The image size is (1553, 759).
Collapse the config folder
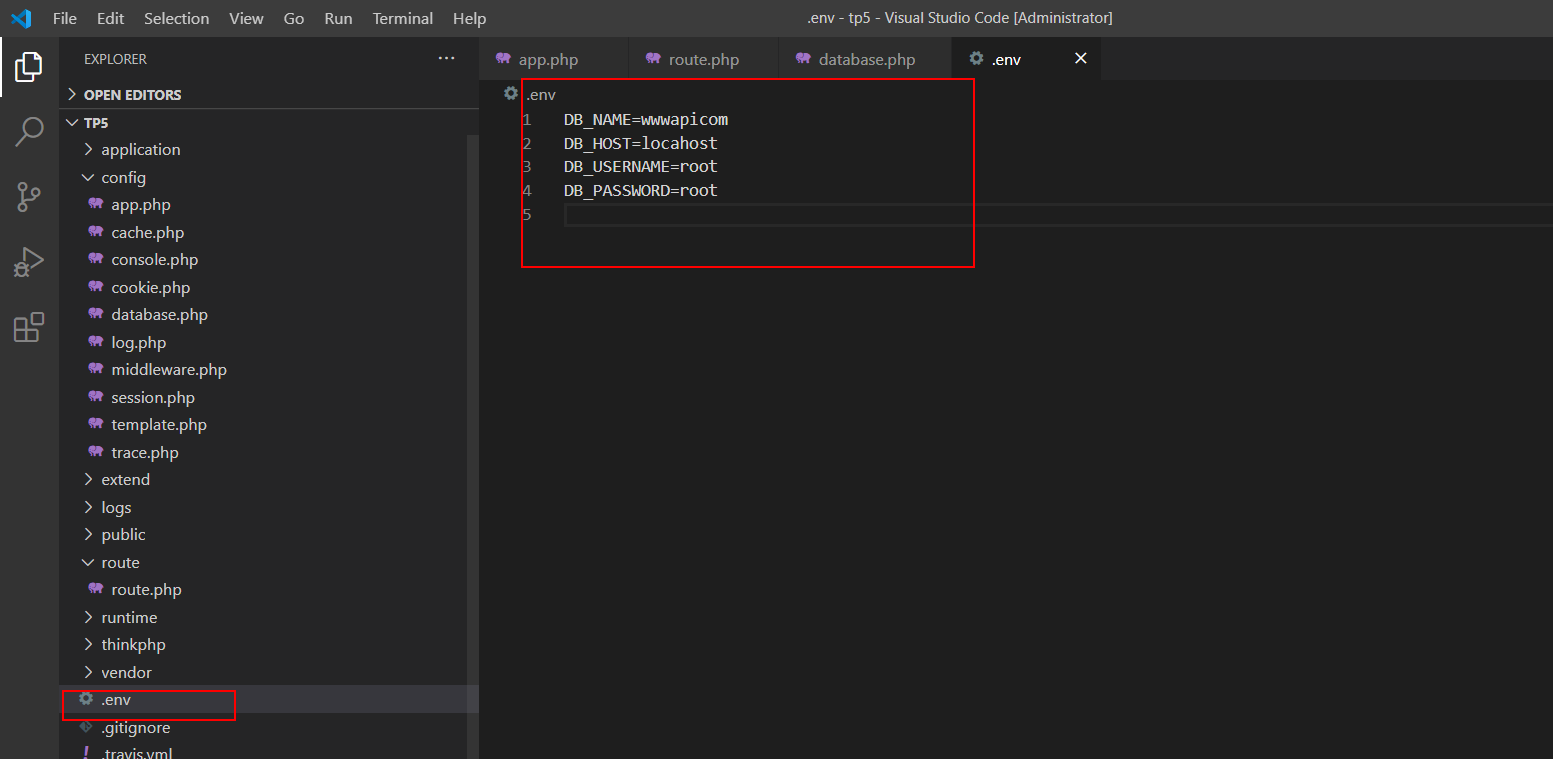point(263,177)
